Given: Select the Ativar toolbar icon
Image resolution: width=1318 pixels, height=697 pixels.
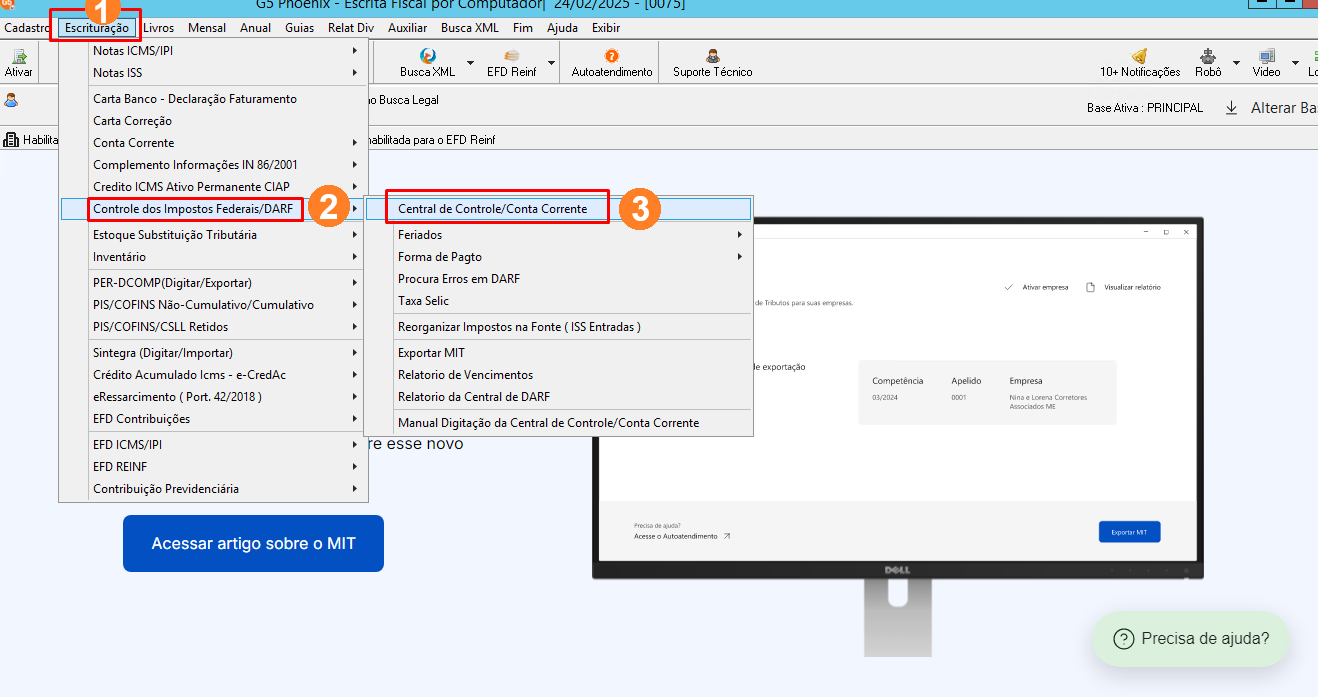Looking at the screenshot, I should [x=19, y=62].
